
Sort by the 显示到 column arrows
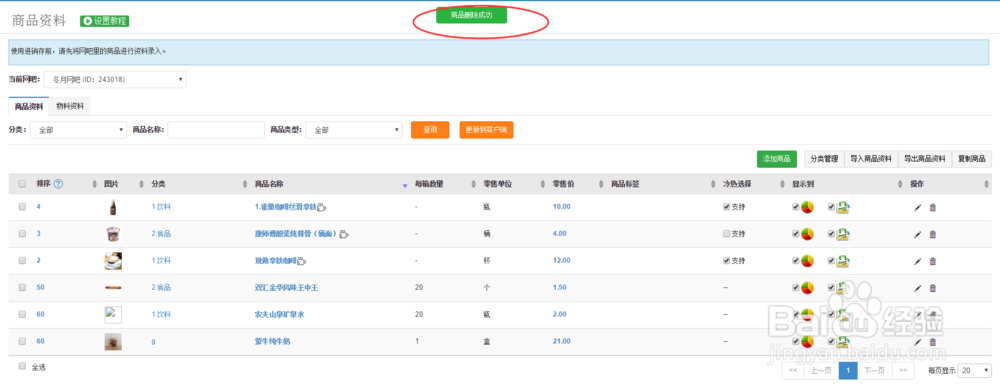pyautogui.click(x=900, y=184)
